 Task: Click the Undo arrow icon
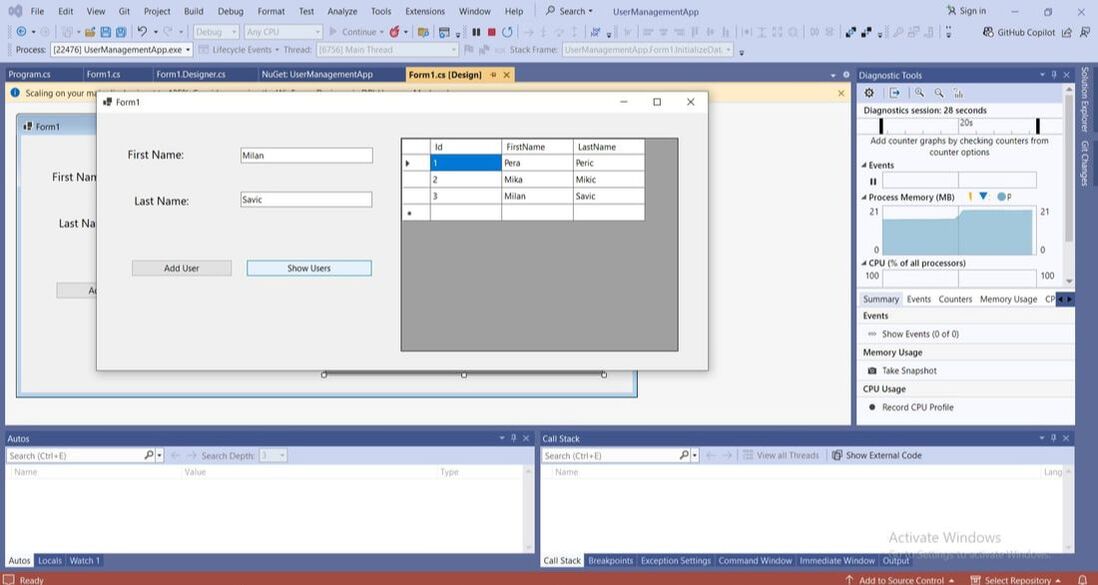pos(142,32)
